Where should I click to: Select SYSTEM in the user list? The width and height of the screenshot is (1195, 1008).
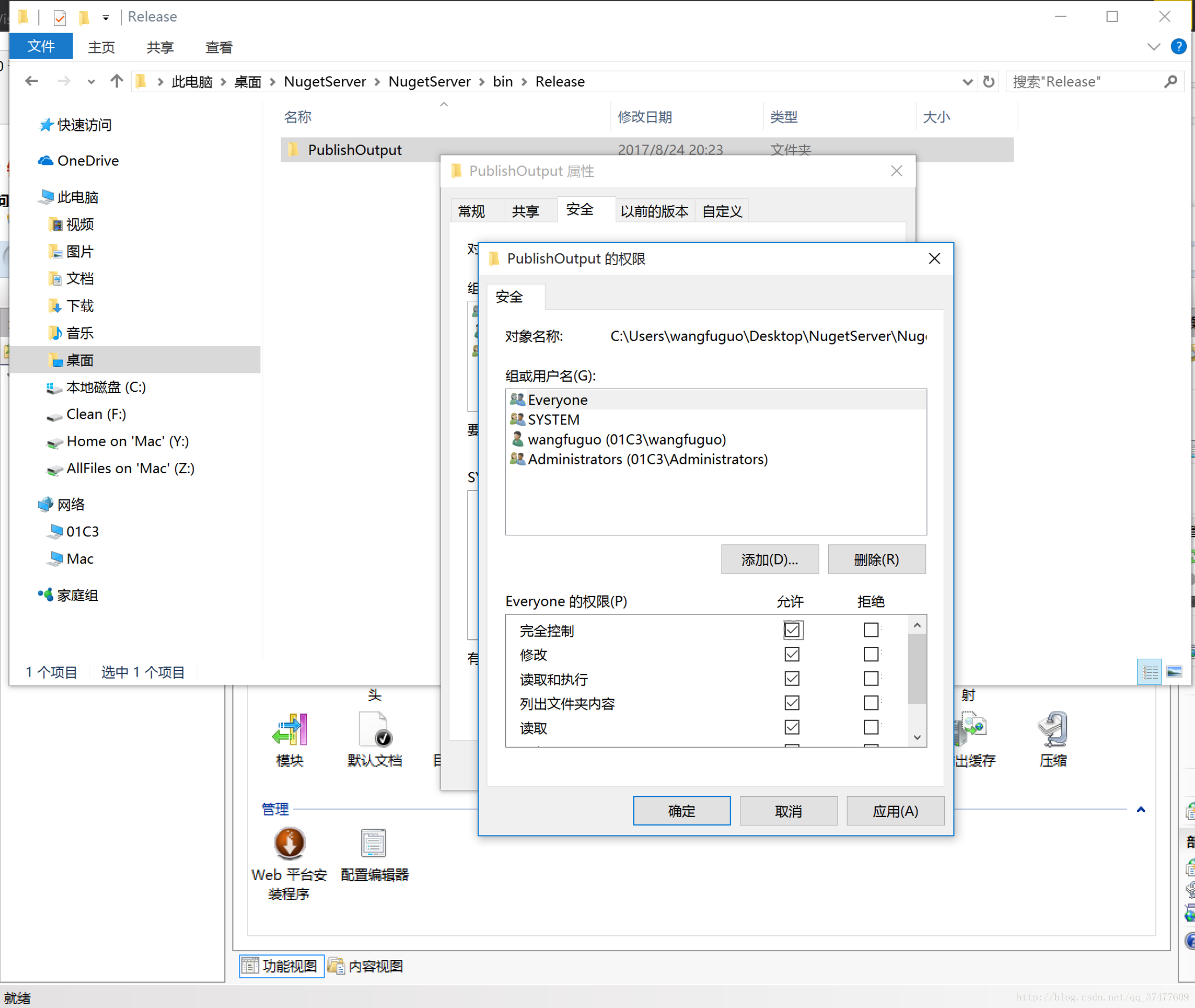click(x=716, y=420)
